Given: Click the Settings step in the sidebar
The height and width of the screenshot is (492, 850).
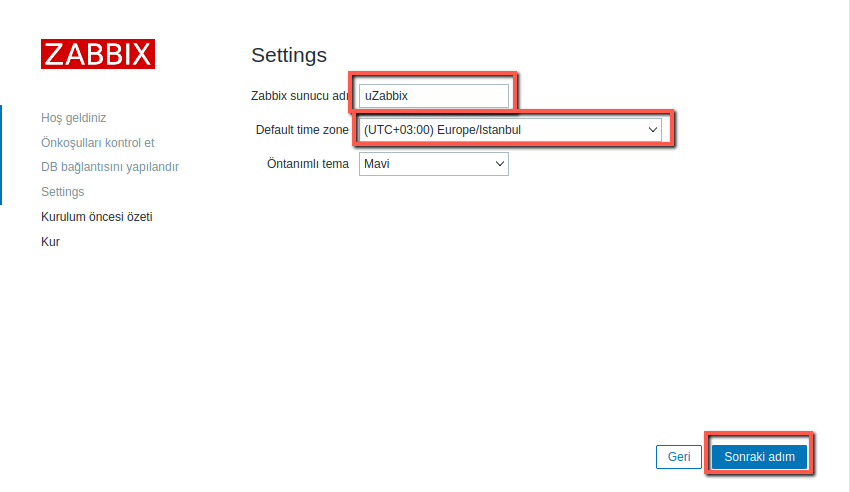Looking at the screenshot, I should tap(62, 192).
